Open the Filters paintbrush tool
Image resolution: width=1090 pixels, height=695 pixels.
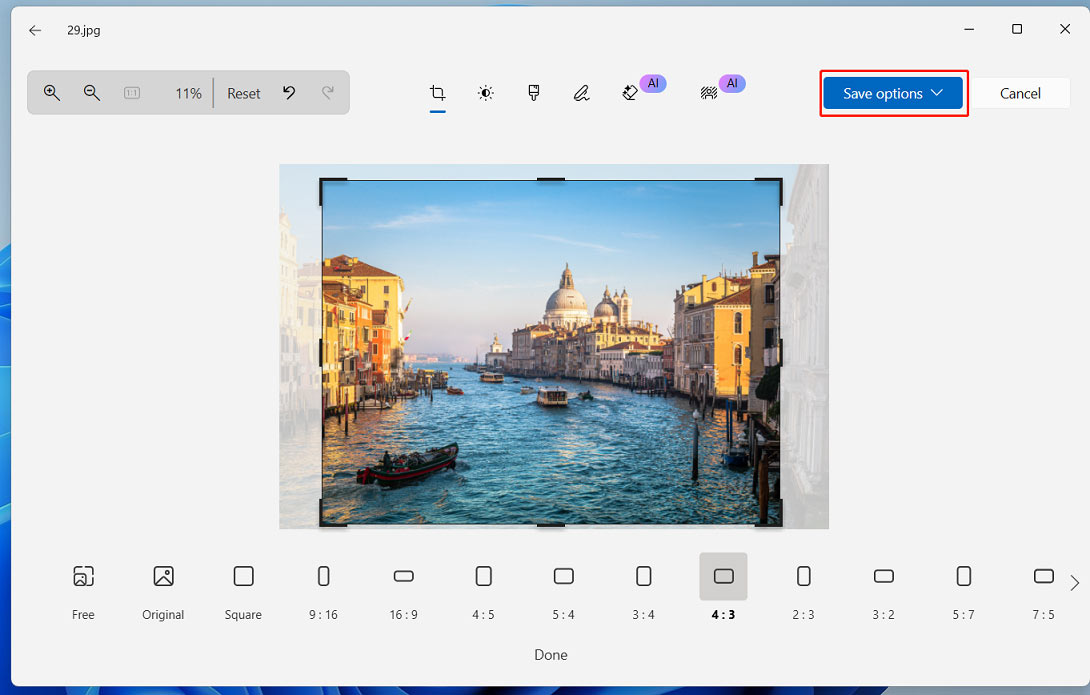[x=534, y=93]
